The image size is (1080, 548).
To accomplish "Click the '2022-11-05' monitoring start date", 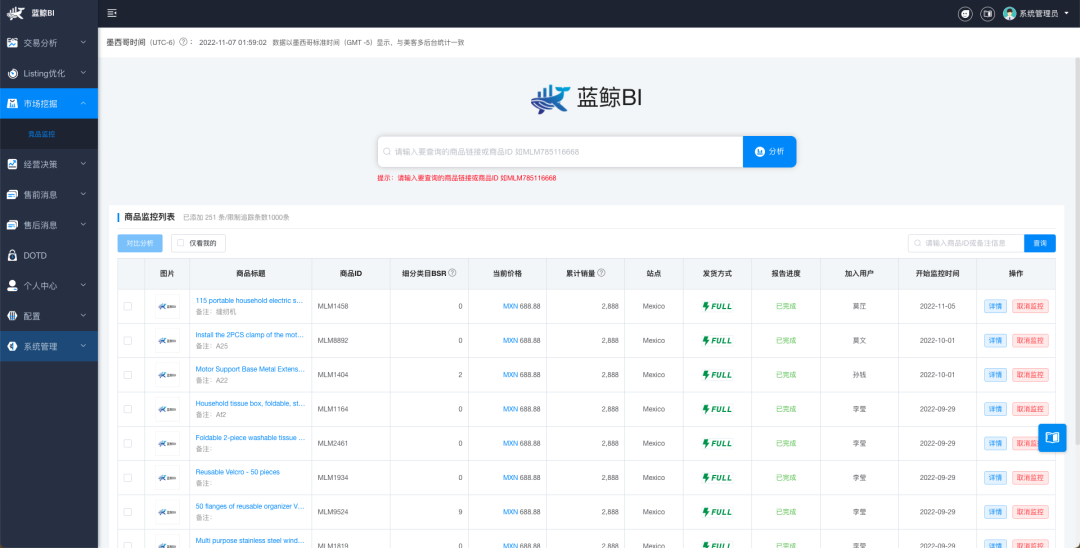I will (x=936, y=306).
